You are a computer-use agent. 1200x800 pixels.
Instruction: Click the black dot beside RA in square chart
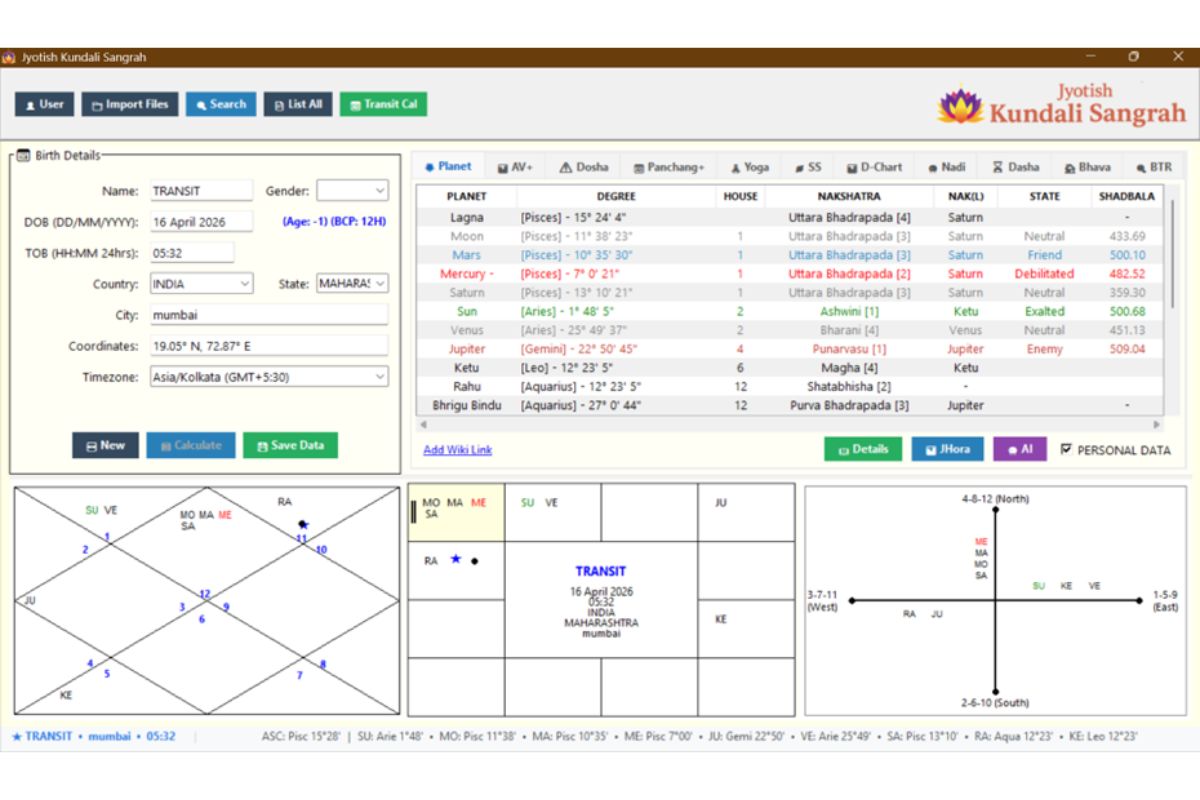(474, 561)
